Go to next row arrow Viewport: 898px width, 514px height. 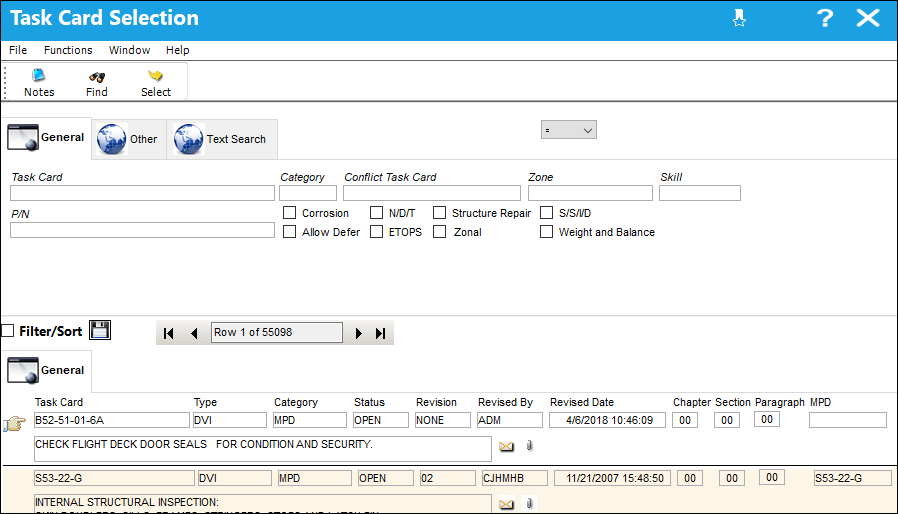359,333
